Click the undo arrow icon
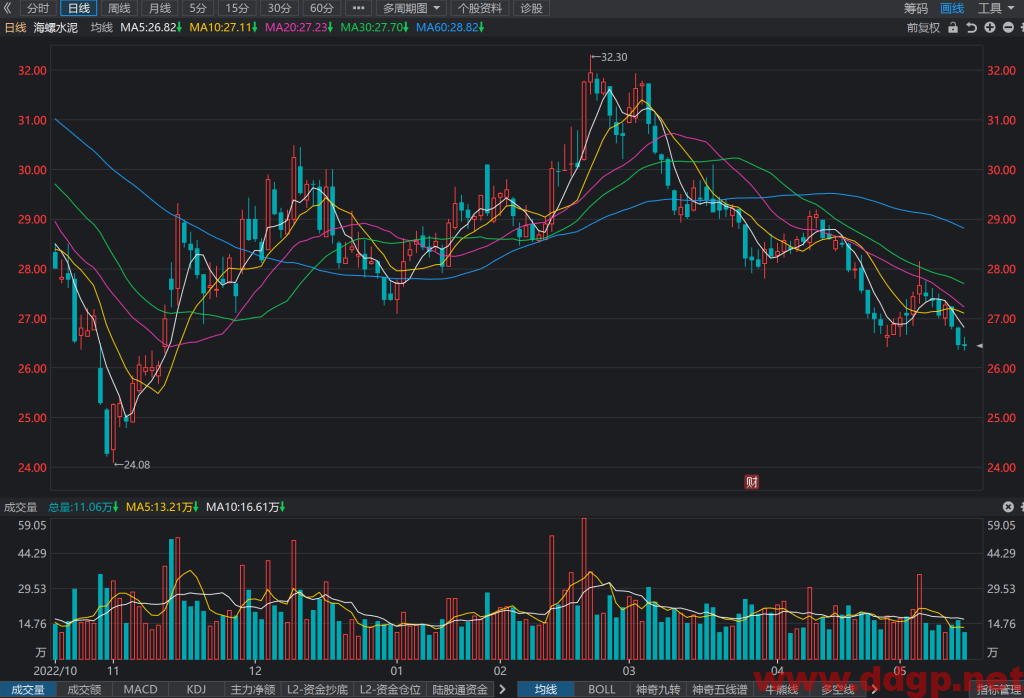1024x698 pixels. [972, 27]
